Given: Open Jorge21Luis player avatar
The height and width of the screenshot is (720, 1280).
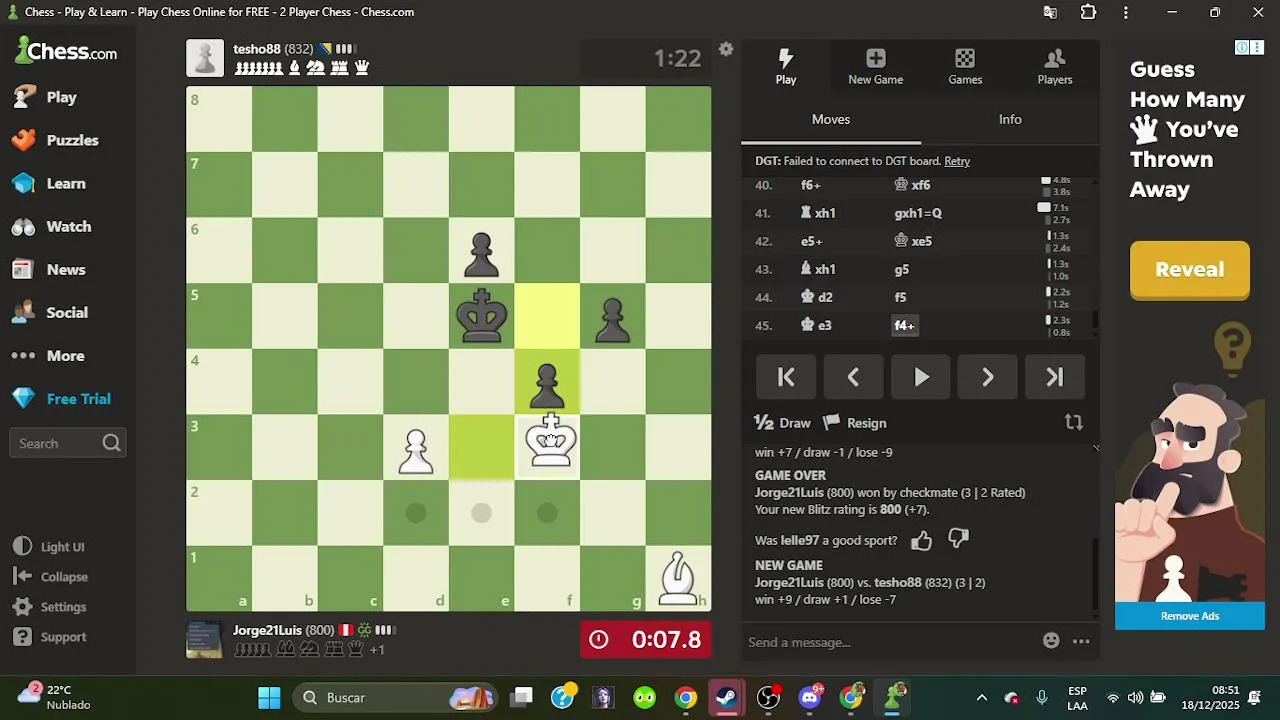Looking at the screenshot, I should point(205,639).
